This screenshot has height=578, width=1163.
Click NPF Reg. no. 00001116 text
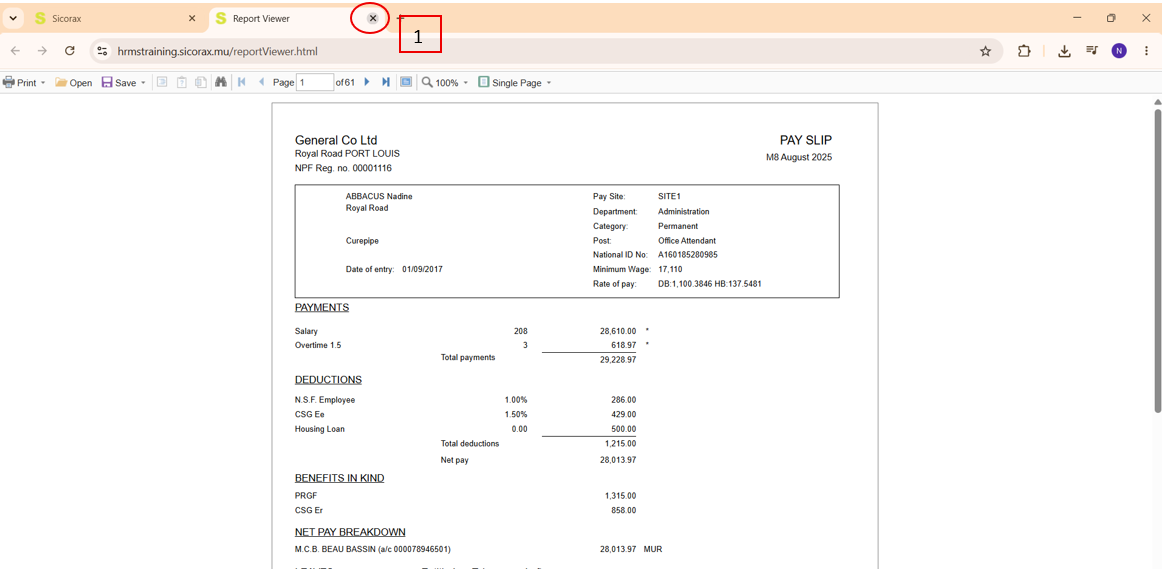pyautogui.click(x=343, y=168)
